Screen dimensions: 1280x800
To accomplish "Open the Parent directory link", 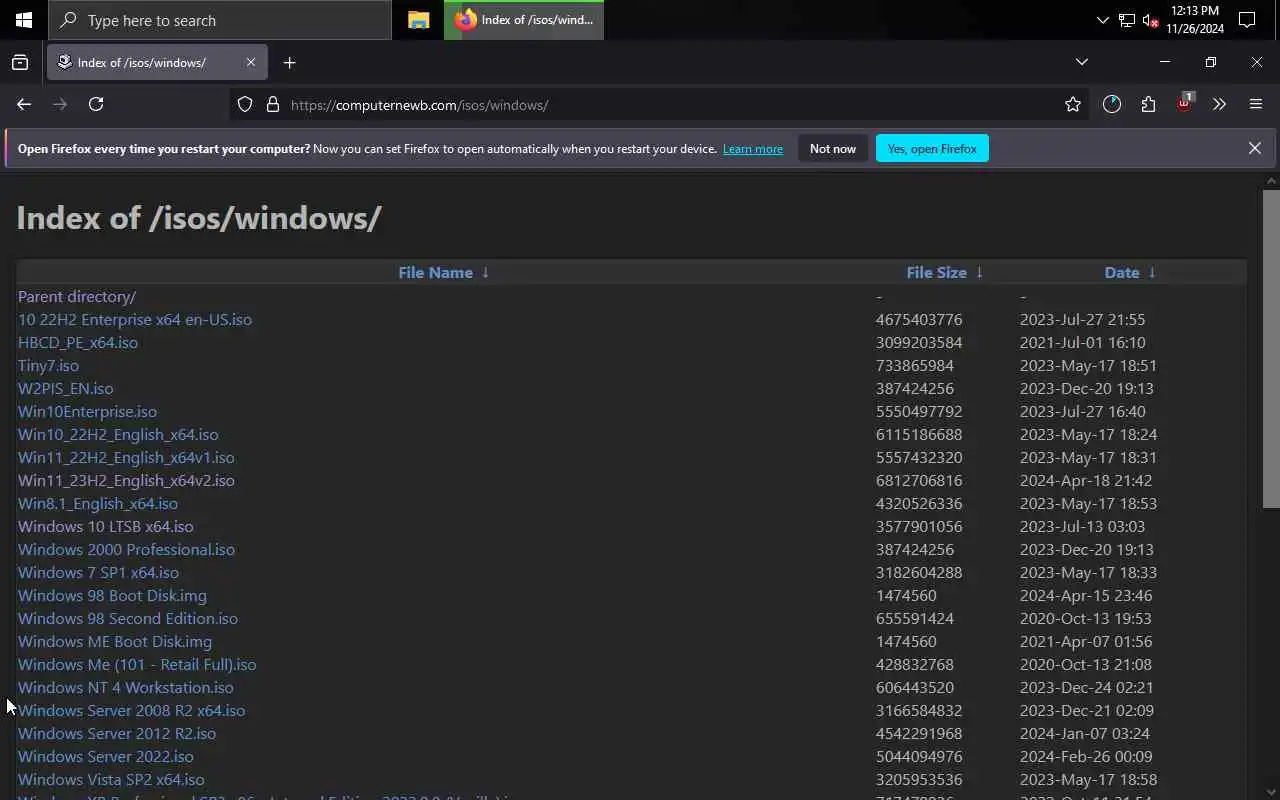I will (x=77, y=296).
